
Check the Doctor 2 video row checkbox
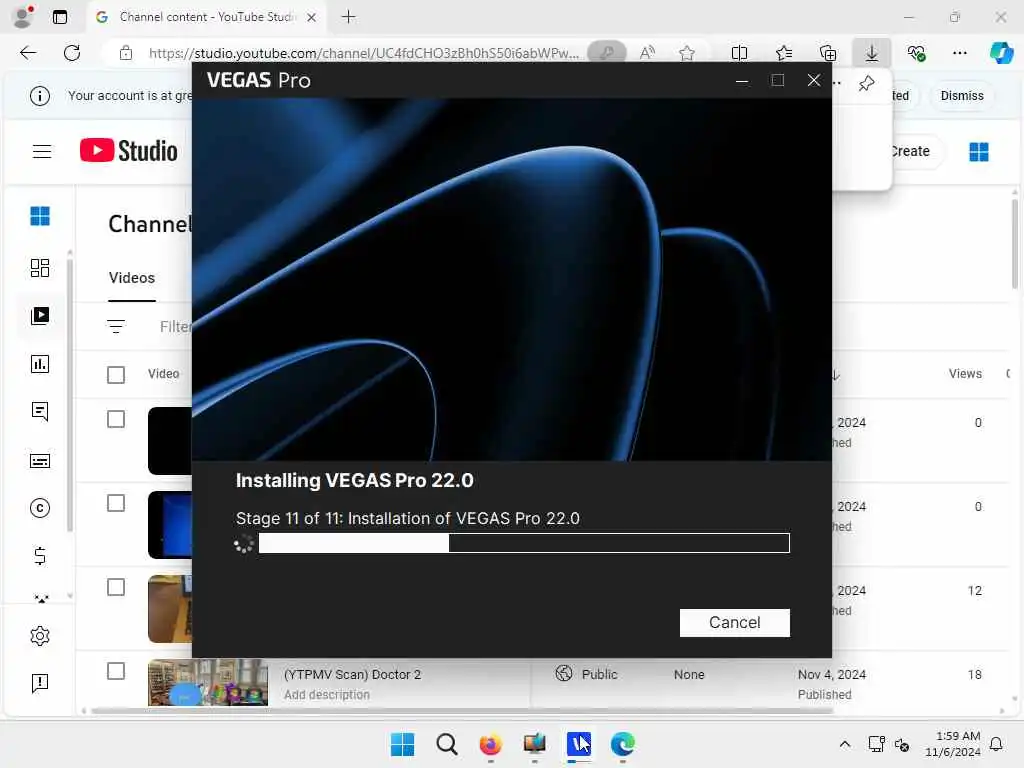pyautogui.click(x=116, y=671)
